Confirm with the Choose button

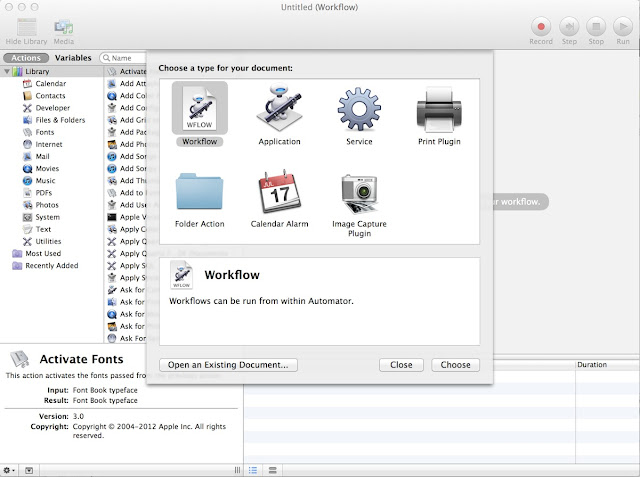[456, 365]
